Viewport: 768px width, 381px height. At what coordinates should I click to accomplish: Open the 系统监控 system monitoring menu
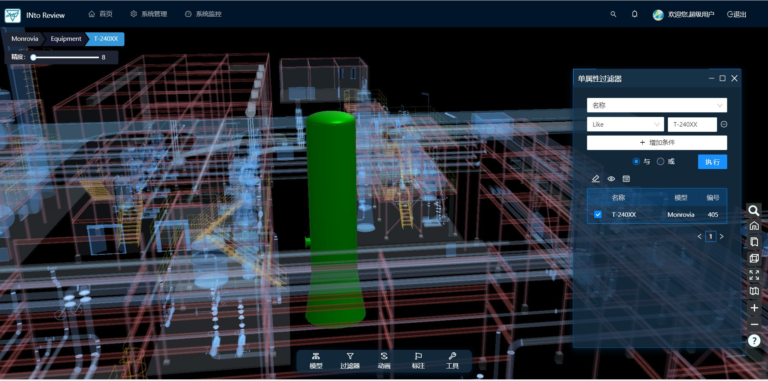[203, 14]
